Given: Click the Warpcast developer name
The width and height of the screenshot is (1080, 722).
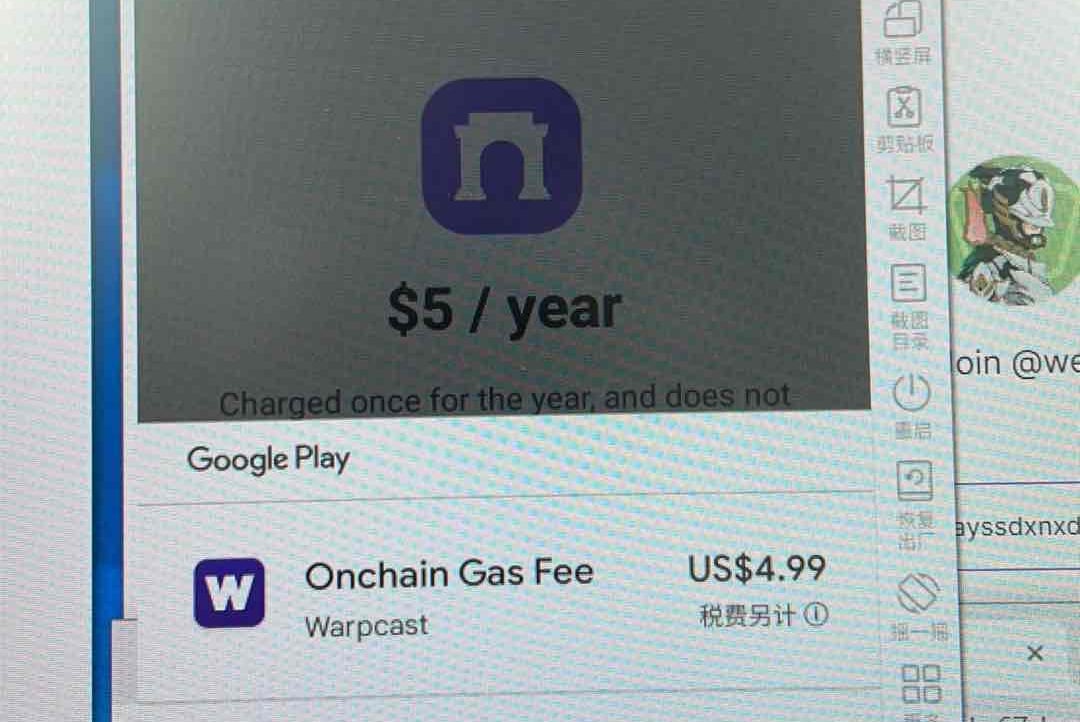Looking at the screenshot, I should 366,626.
